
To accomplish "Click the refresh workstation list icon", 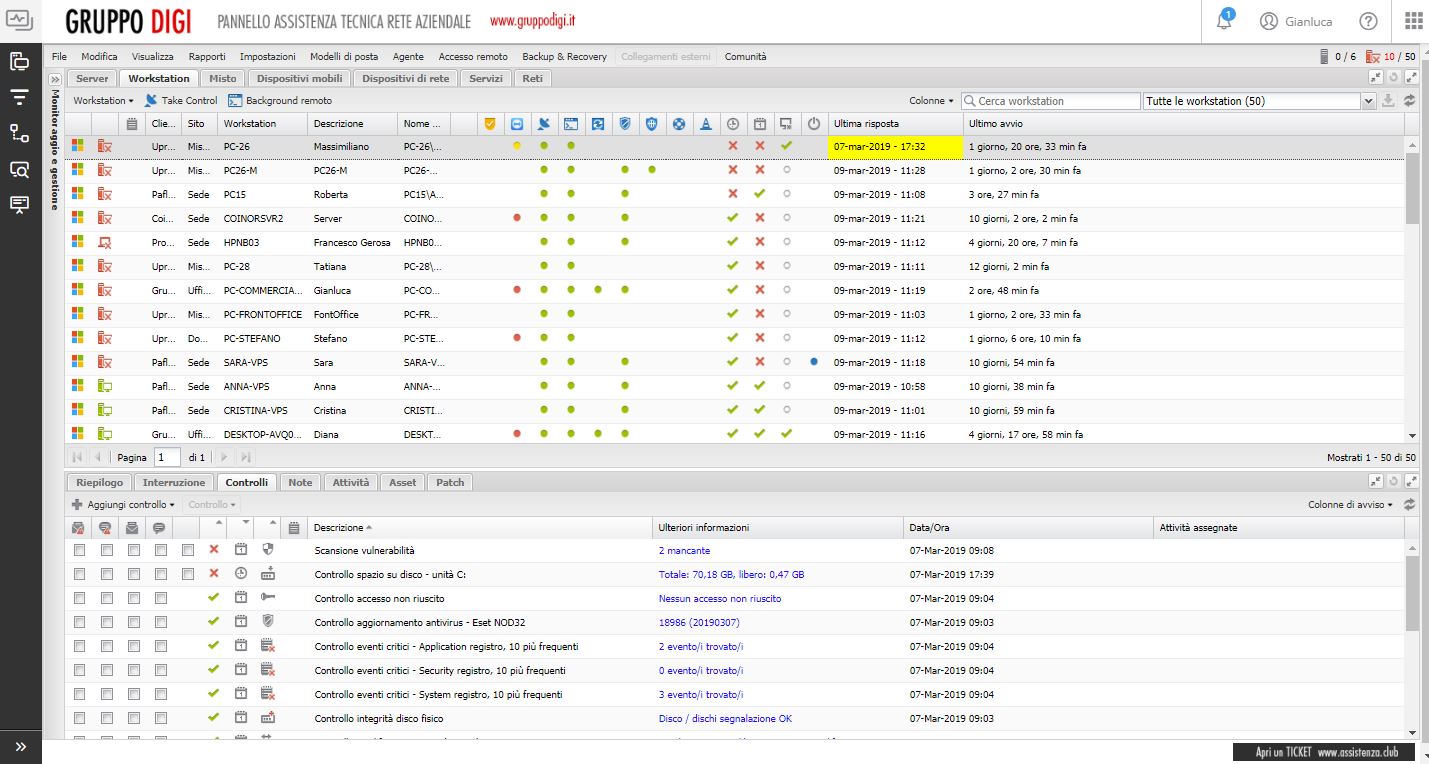I will click(1409, 101).
